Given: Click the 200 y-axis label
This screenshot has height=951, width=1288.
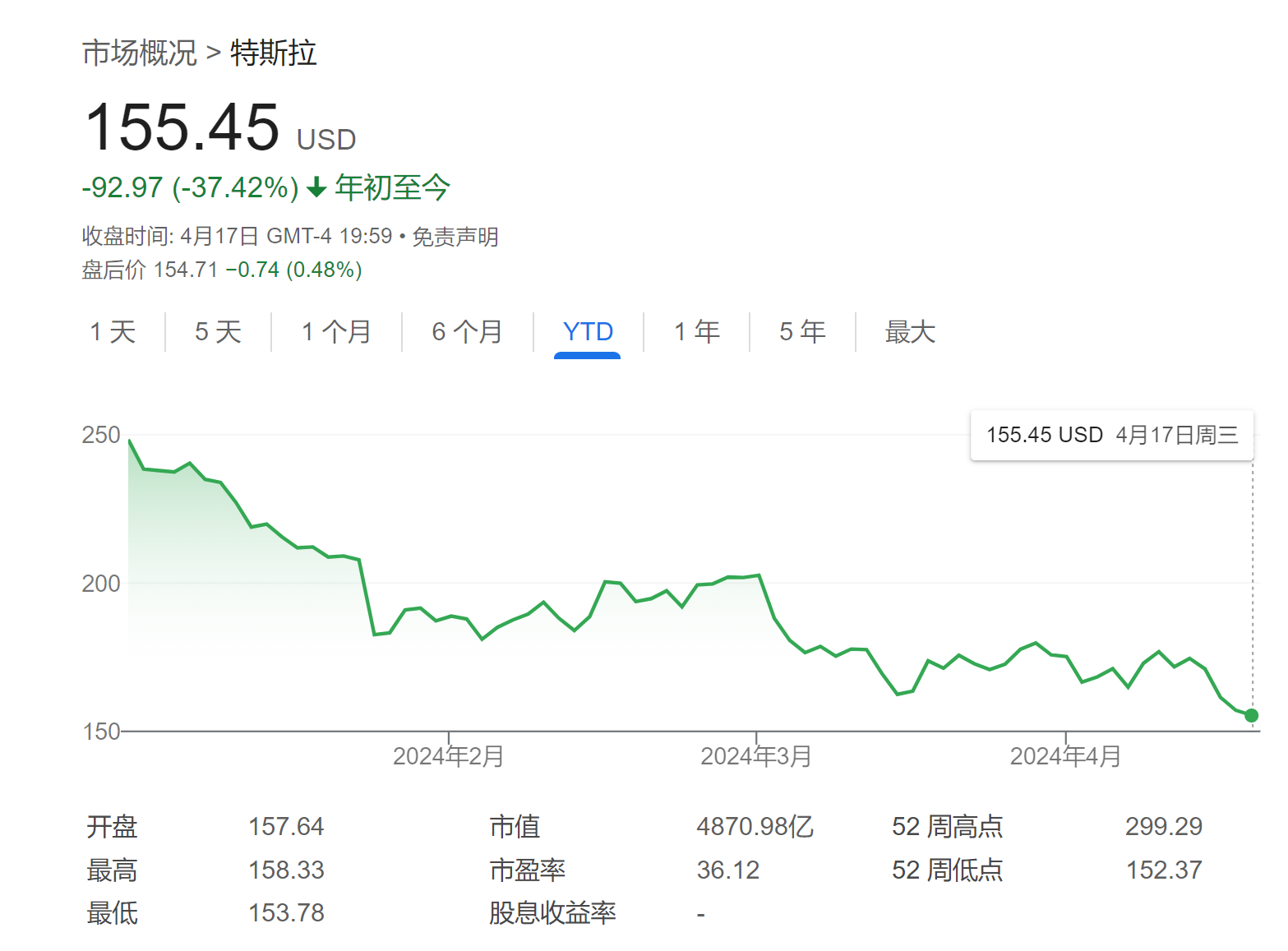Looking at the screenshot, I should (101, 584).
